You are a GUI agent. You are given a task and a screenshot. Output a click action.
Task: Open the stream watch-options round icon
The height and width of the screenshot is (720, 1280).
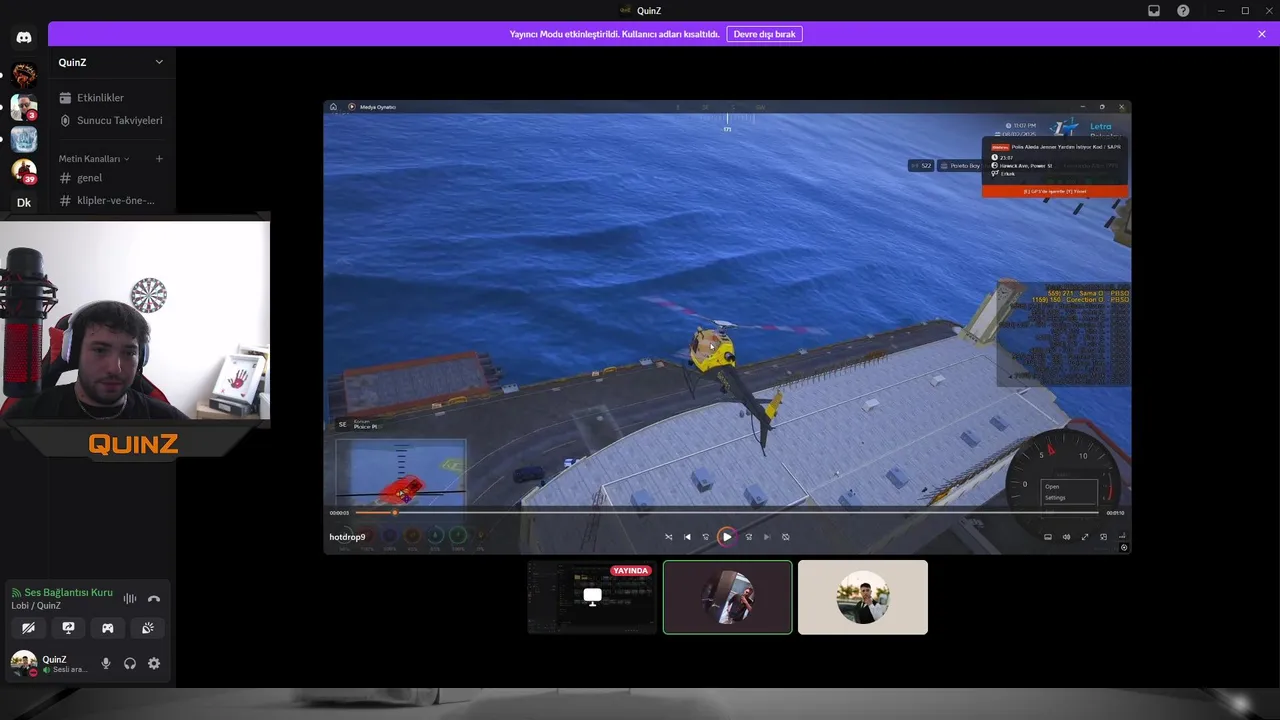point(1124,547)
